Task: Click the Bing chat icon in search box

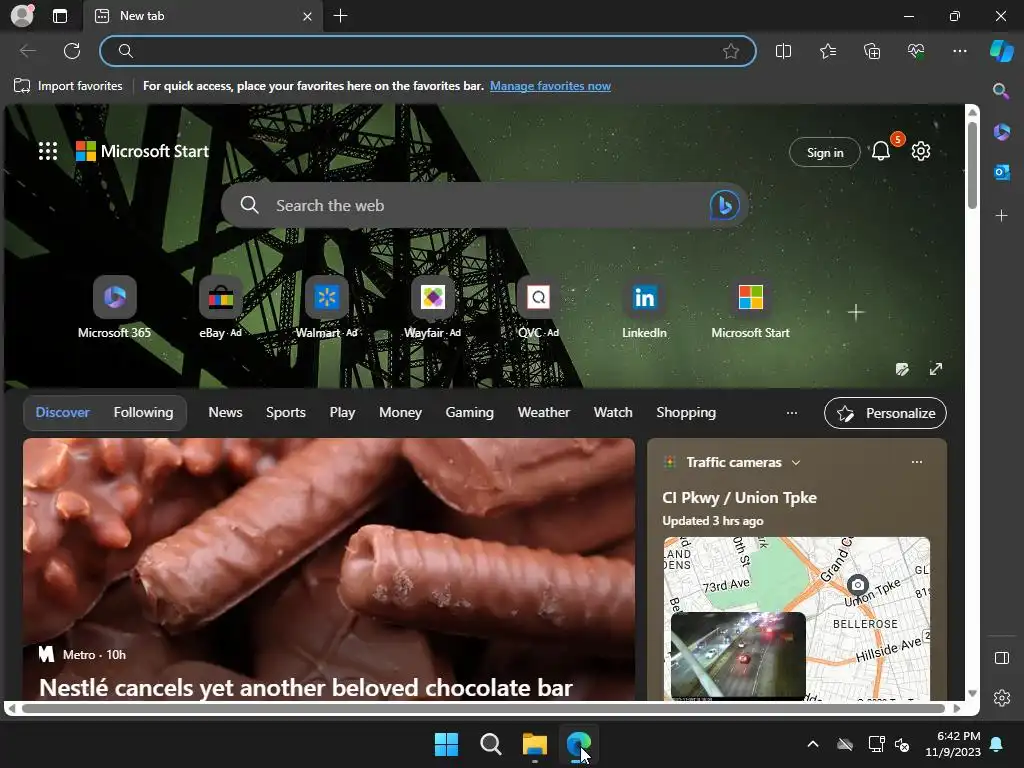Action: click(x=724, y=205)
